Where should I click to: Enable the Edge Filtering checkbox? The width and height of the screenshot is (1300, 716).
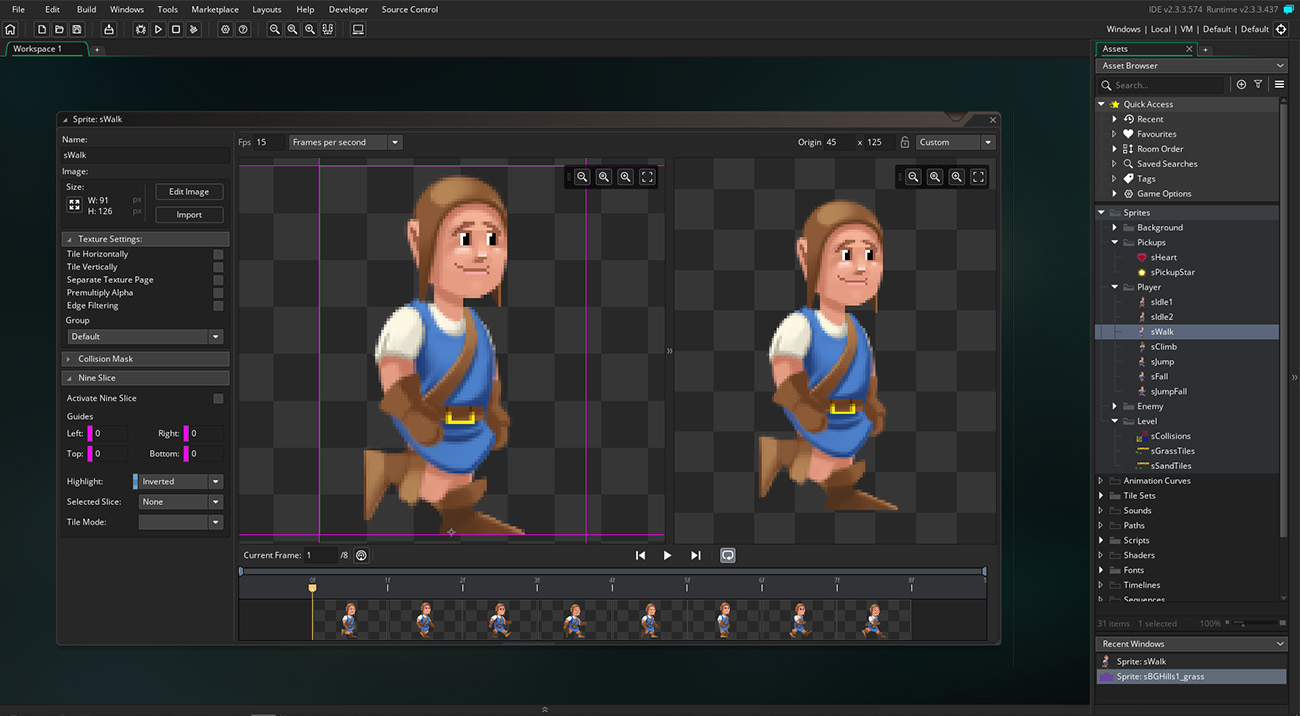pos(218,306)
